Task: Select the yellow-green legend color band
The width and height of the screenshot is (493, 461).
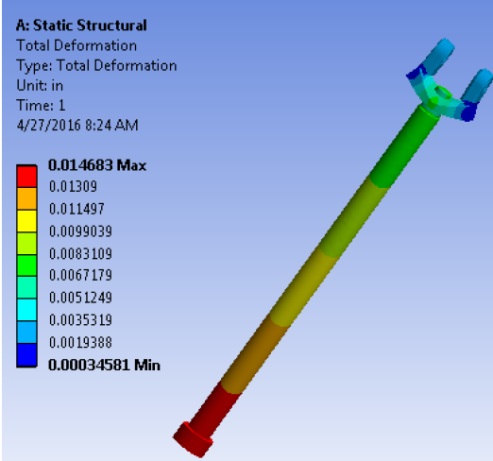Action: [27, 243]
